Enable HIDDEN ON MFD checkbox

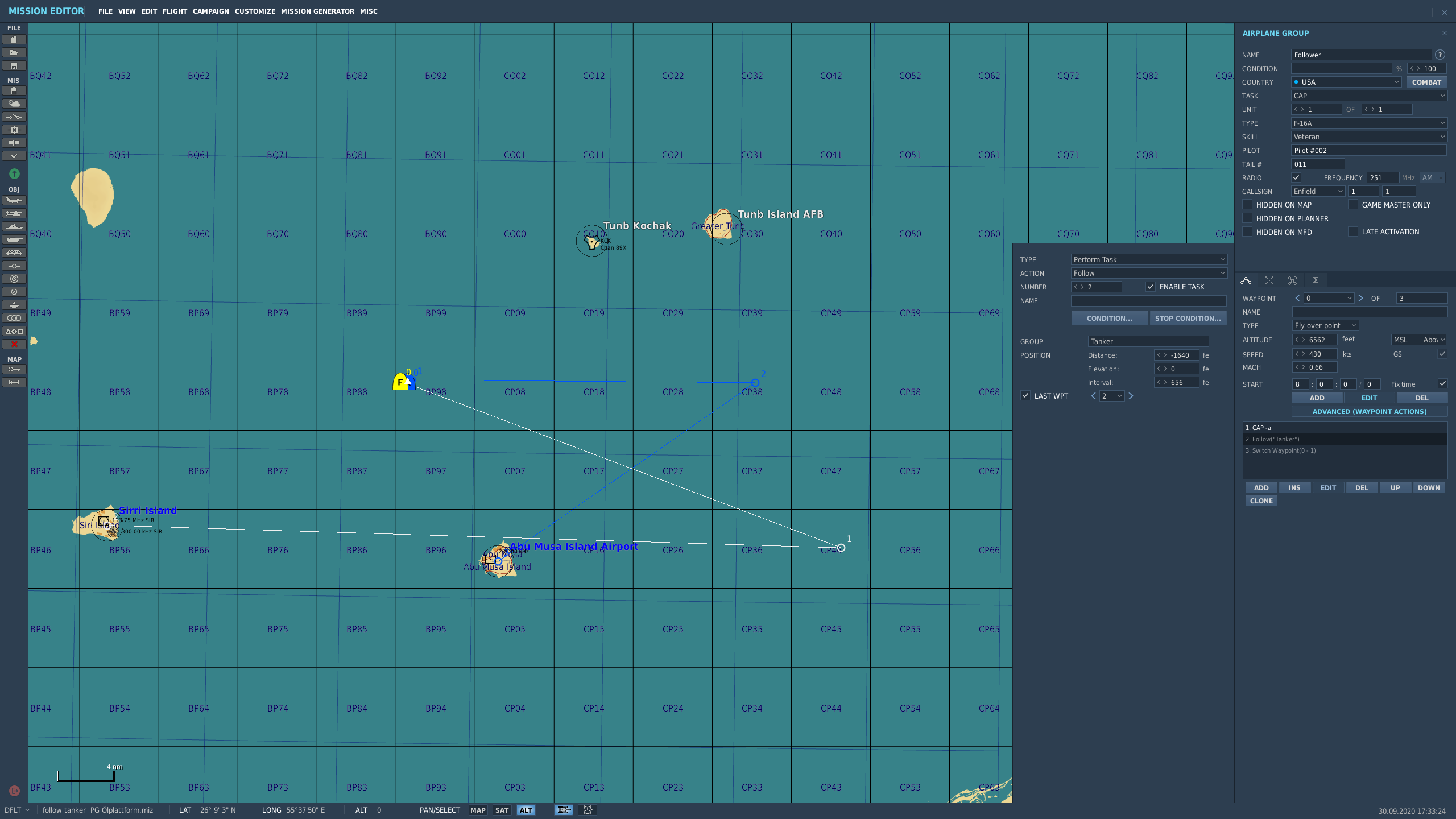tap(1247, 232)
